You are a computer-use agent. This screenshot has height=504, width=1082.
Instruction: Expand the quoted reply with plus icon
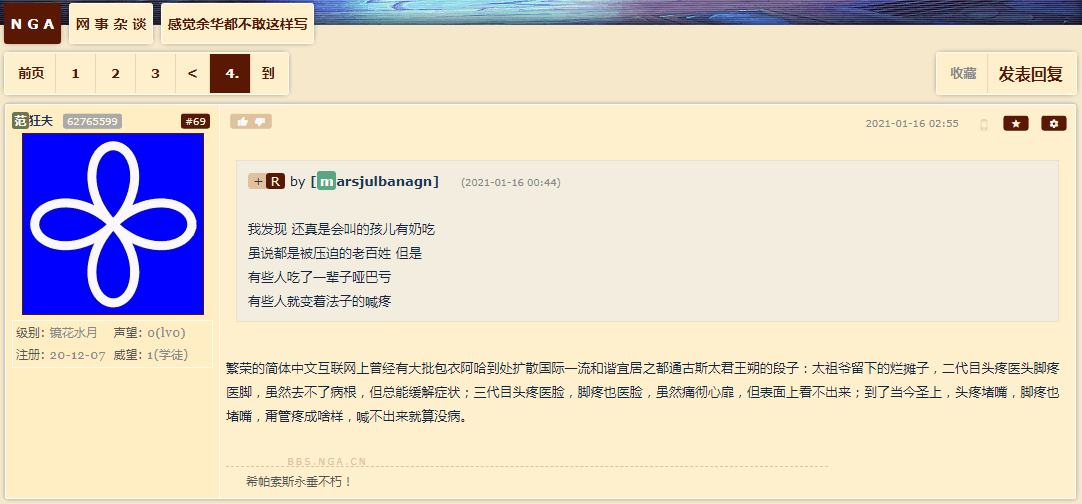tap(257, 182)
